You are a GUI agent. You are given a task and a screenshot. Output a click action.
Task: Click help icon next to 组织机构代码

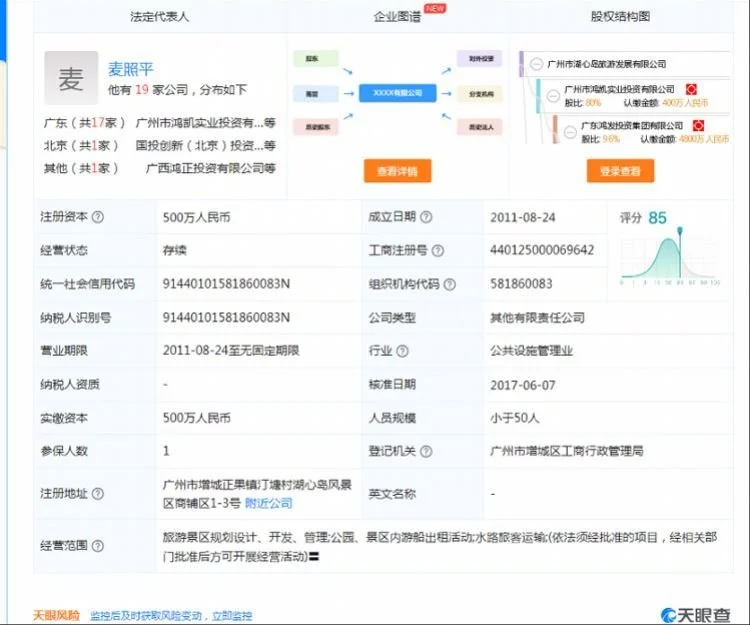point(450,285)
